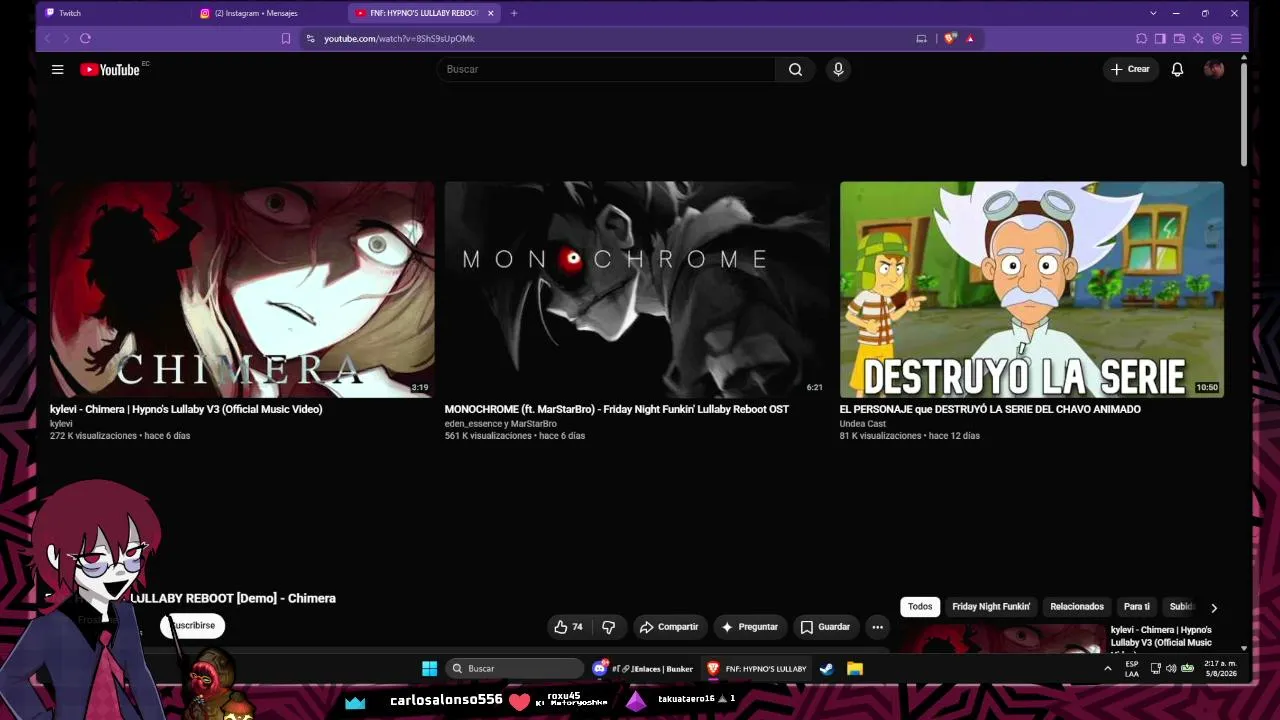This screenshot has width=1280, height=720.
Task: Focus the Windows taskbar Buscar box
Action: coord(514,668)
